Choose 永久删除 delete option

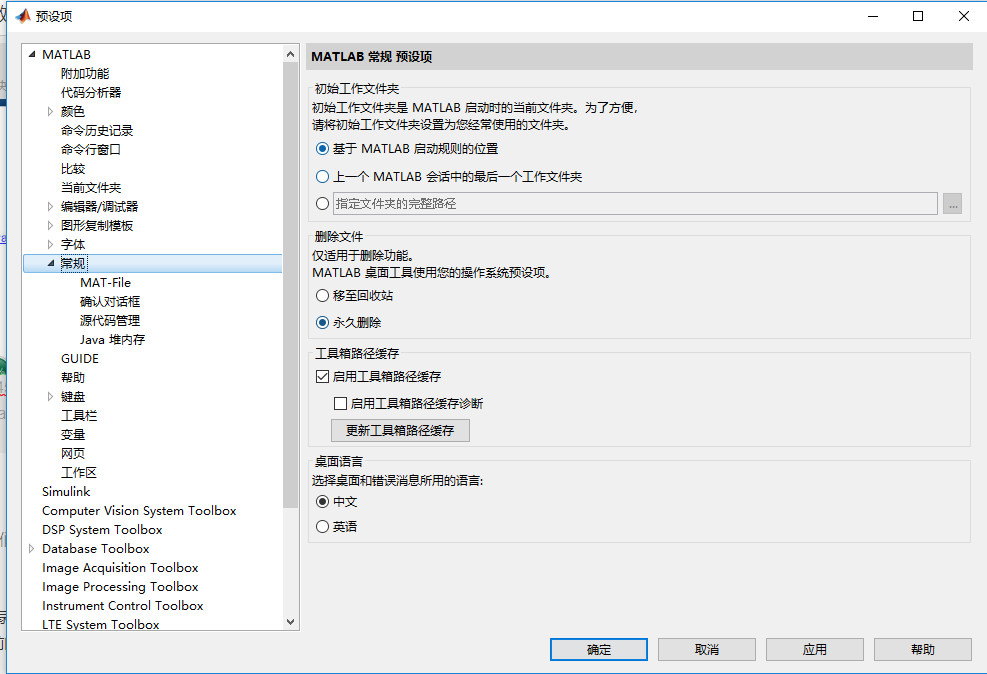322,323
